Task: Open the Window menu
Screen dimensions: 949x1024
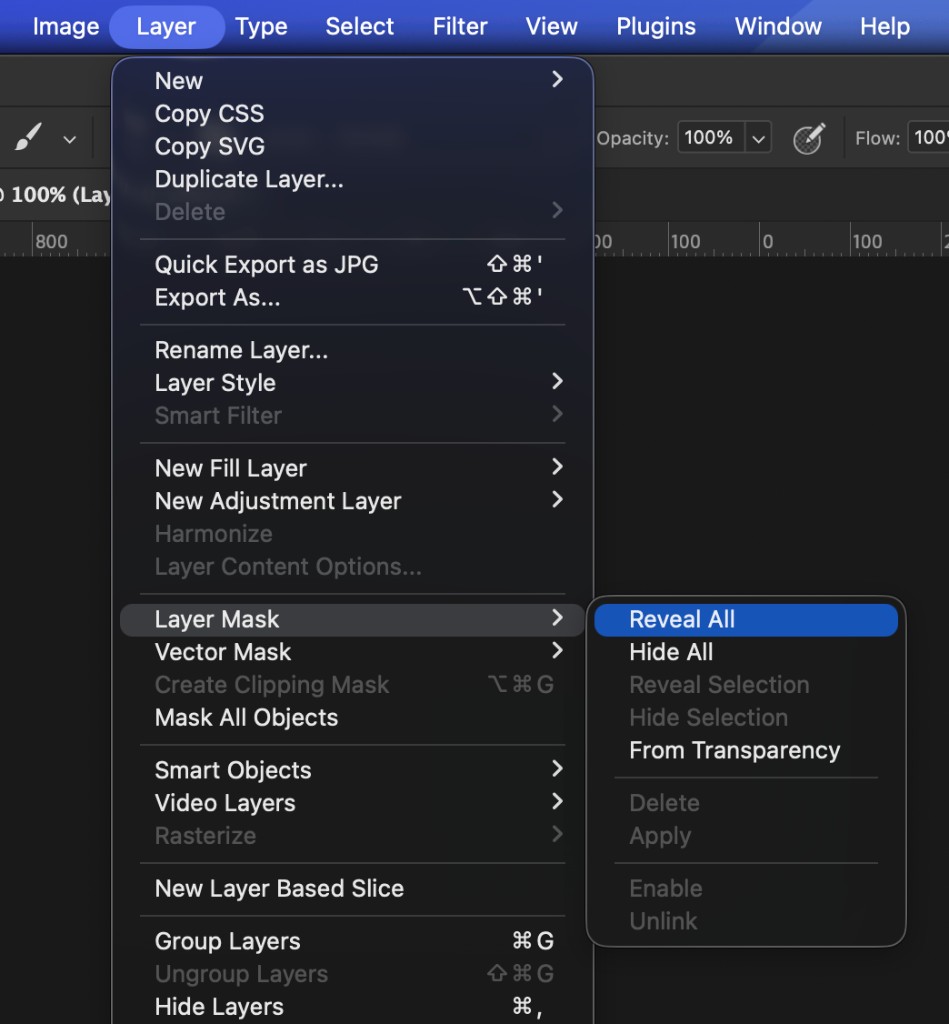Action: [x=778, y=27]
